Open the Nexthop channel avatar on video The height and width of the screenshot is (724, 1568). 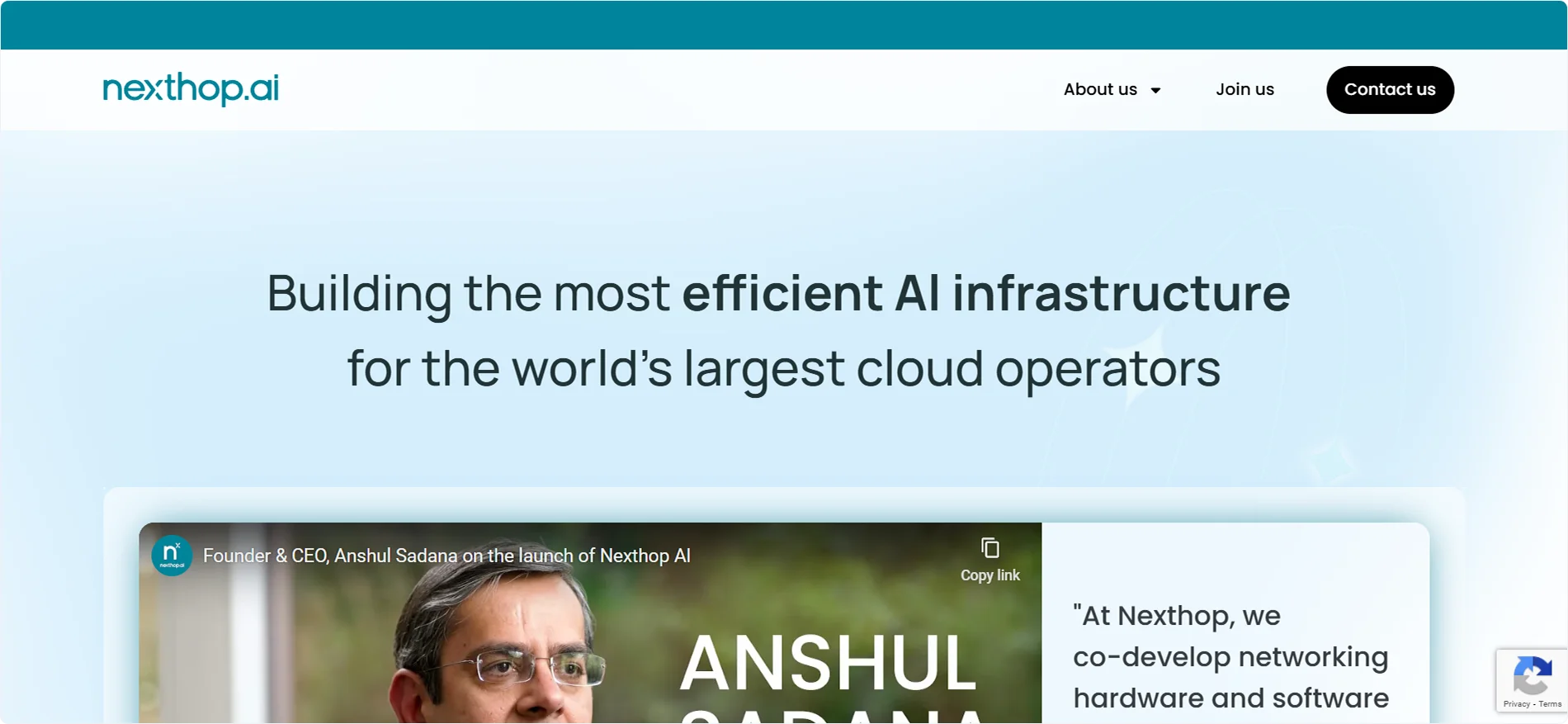coord(172,556)
